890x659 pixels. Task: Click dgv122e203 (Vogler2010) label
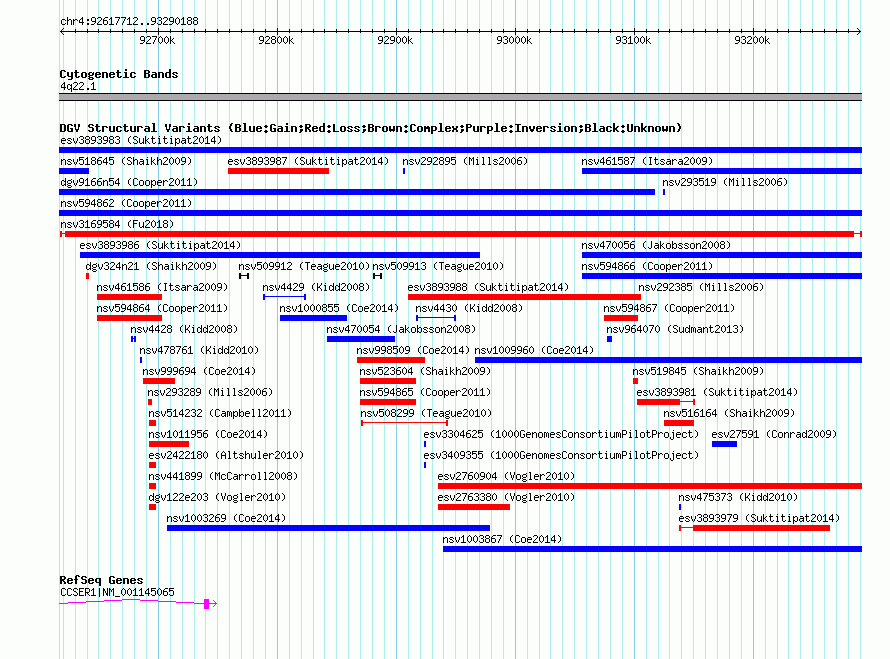(217, 497)
